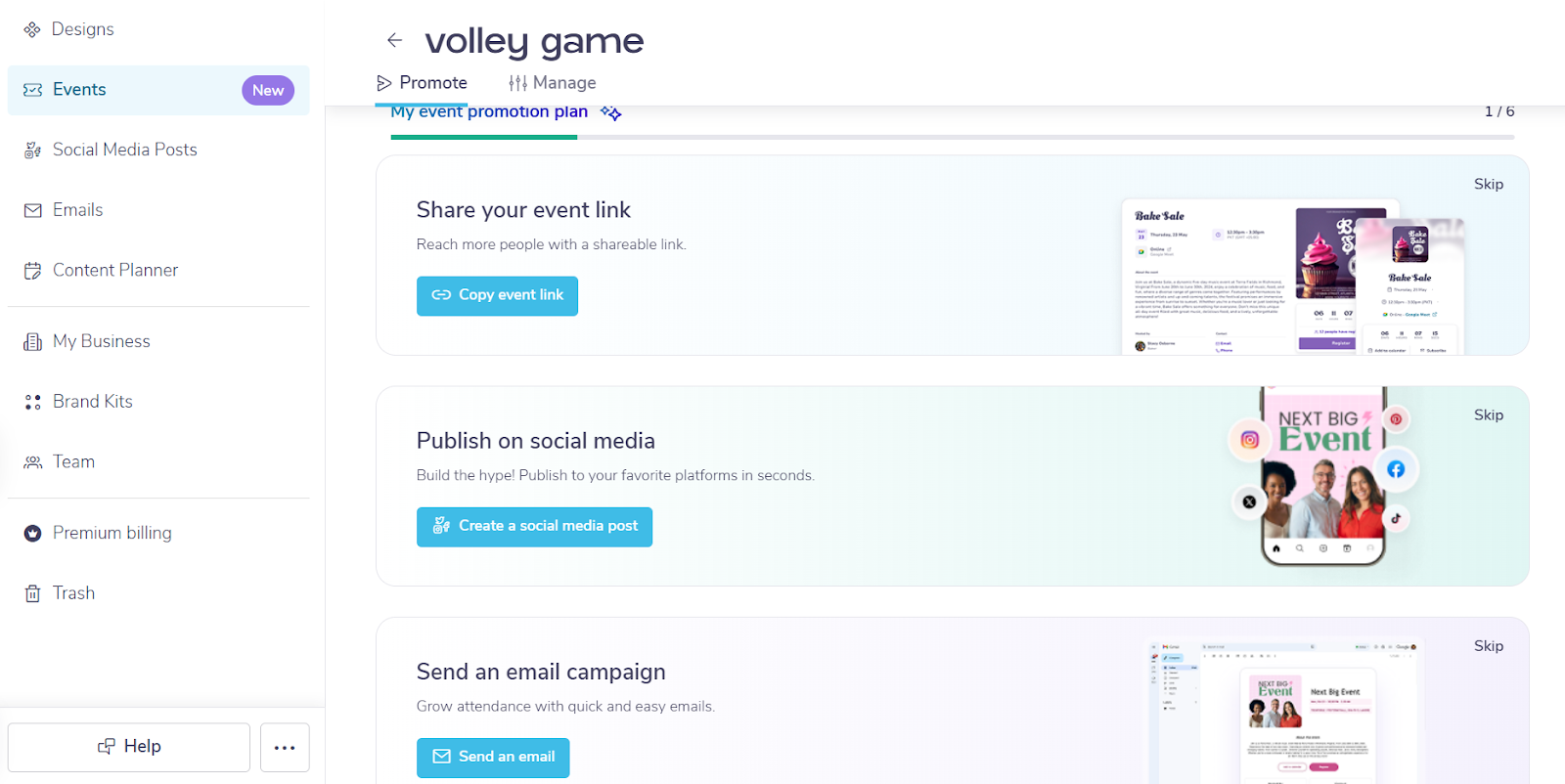The height and width of the screenshot is (784, 1565).
Task: Click the sparkle icon next to promotion plan
Action: click(611, 113)
